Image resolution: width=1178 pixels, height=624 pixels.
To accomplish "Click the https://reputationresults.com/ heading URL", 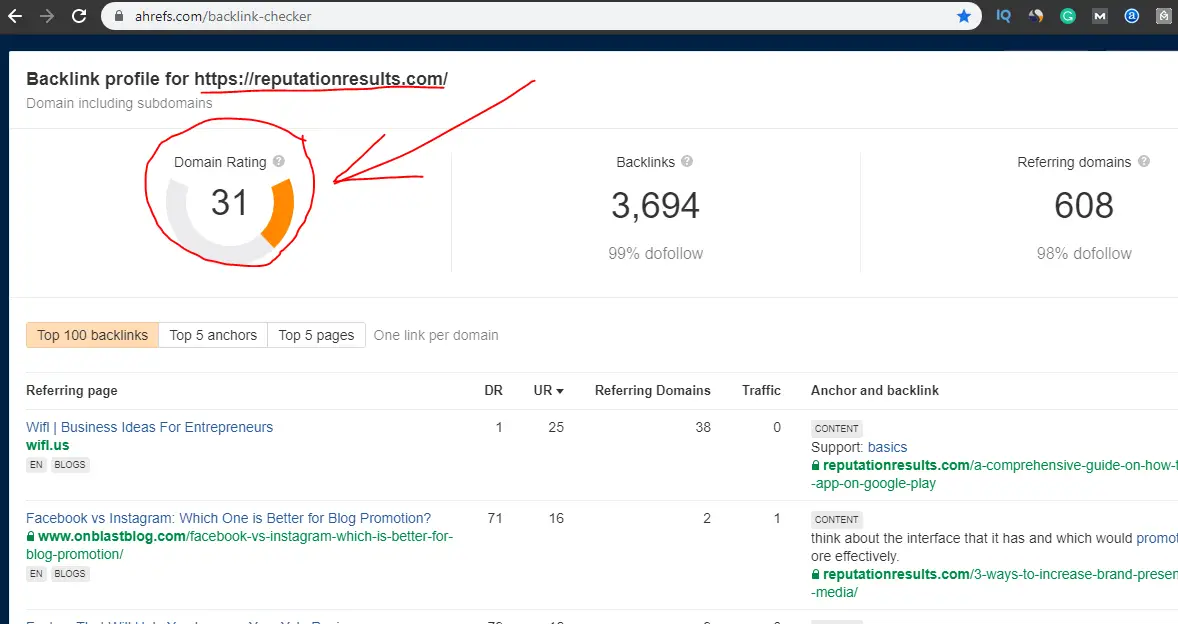I will pyautogui.click(x=321, y=79).
